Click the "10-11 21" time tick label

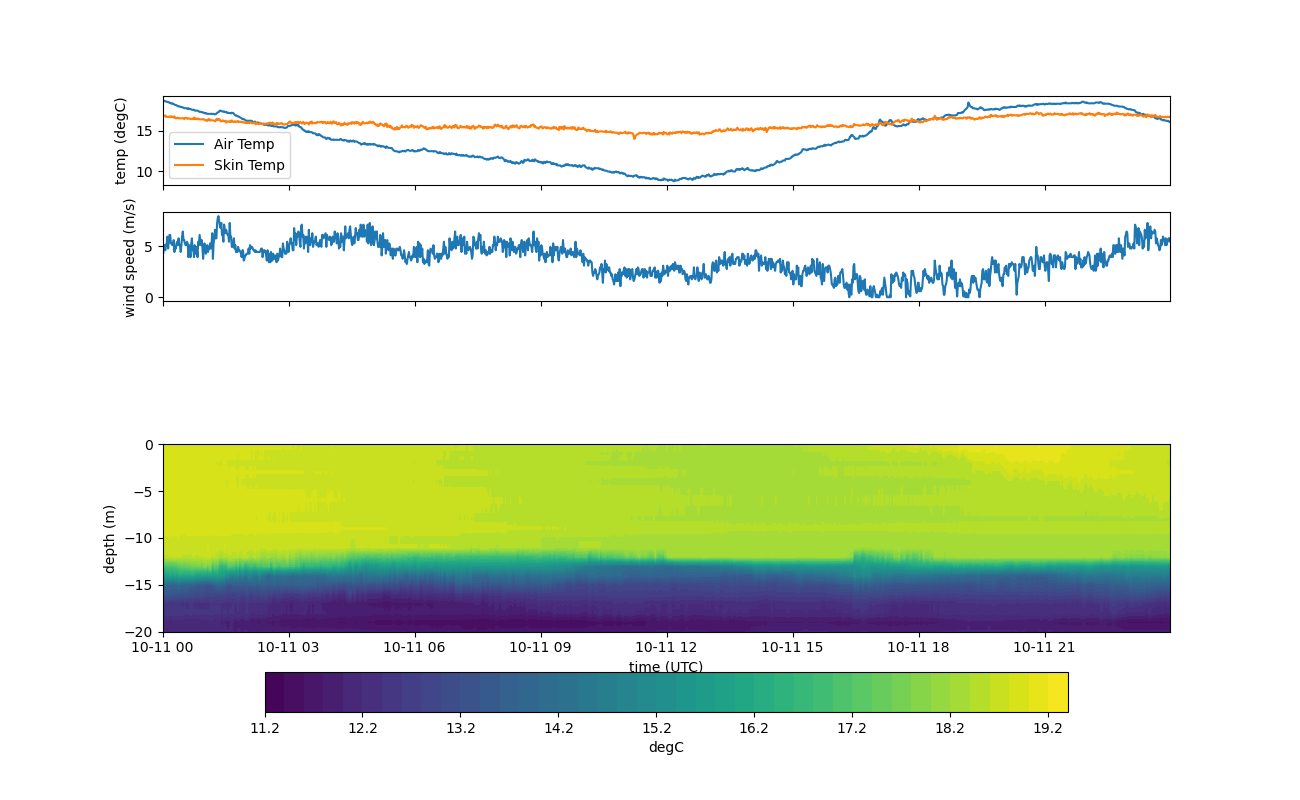point(1045,647)
